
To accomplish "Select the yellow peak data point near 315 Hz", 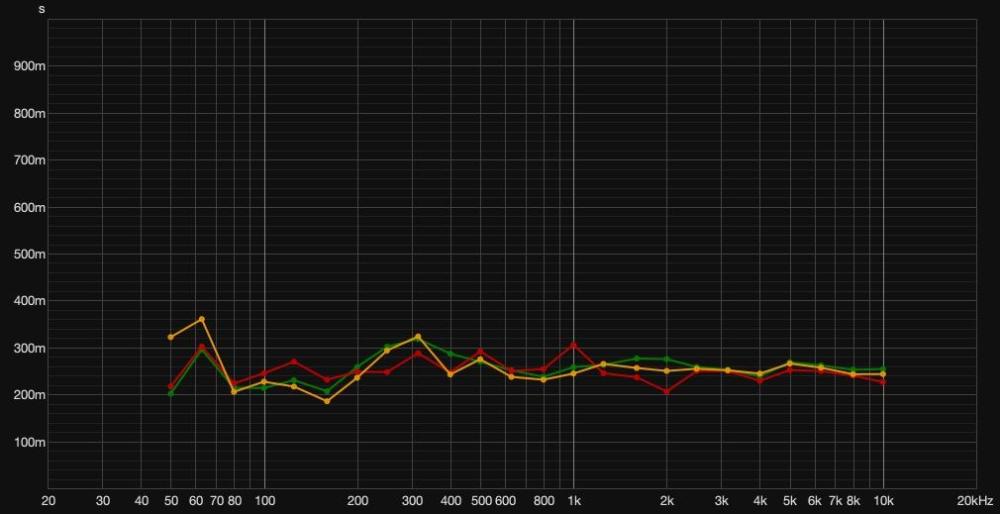I will coord(418,336).
